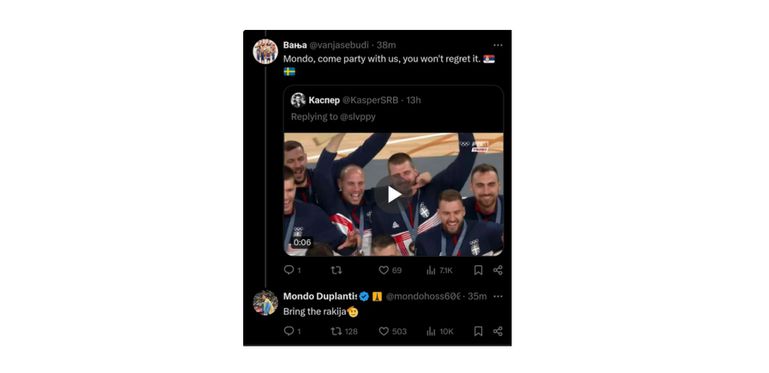Like the tweet with 69 likes
Viewport: 769px width, 373px height.
tap(390, 270)
